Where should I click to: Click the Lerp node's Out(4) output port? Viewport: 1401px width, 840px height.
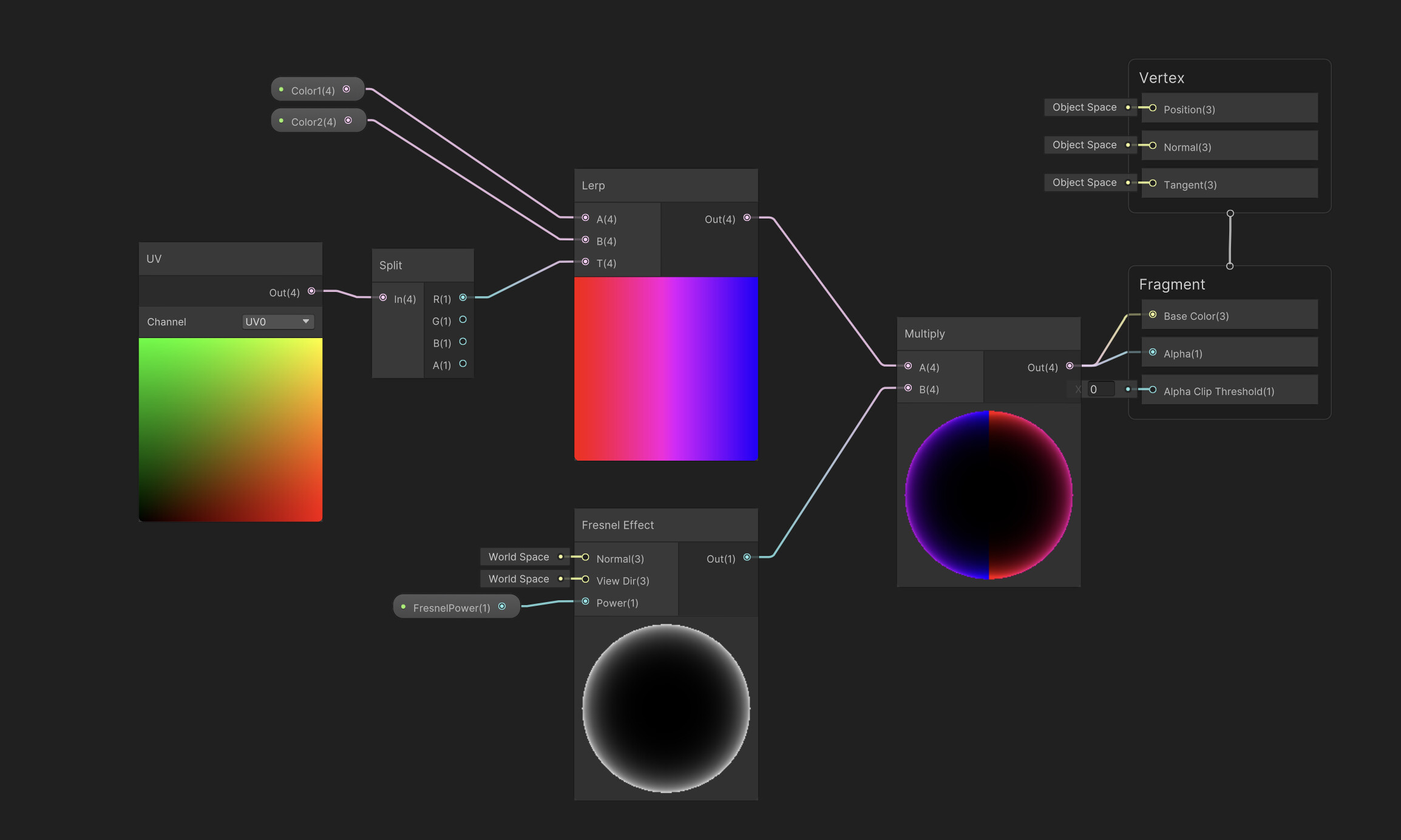747,218
